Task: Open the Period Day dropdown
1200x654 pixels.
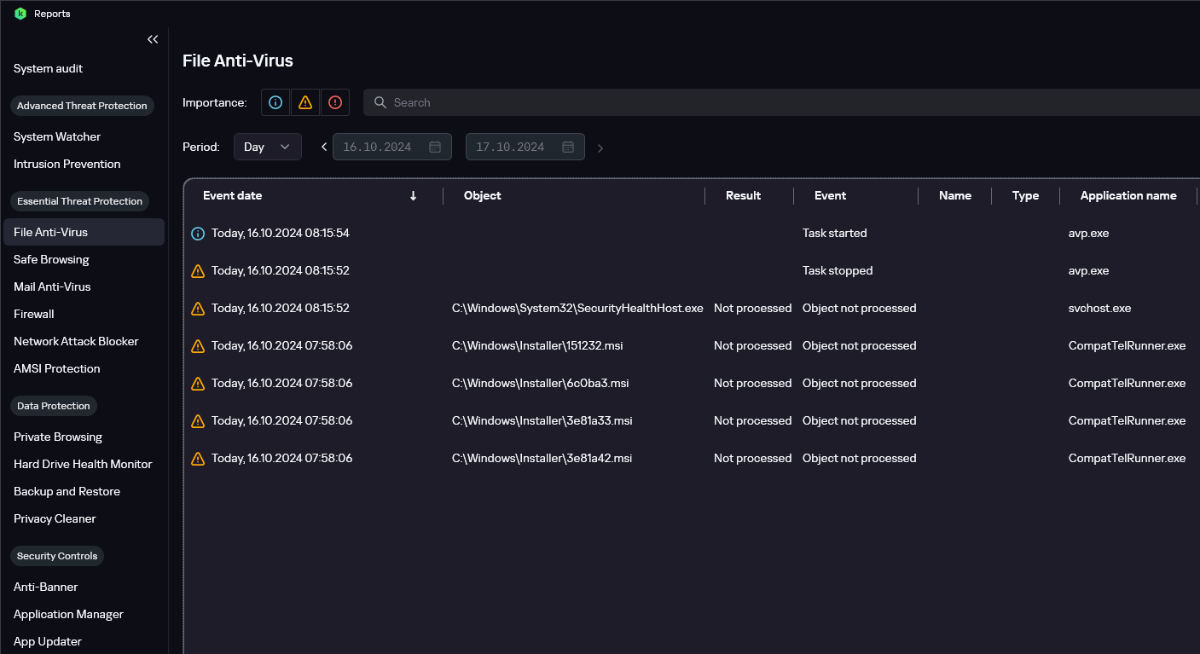Action: (x=267, y=147)
